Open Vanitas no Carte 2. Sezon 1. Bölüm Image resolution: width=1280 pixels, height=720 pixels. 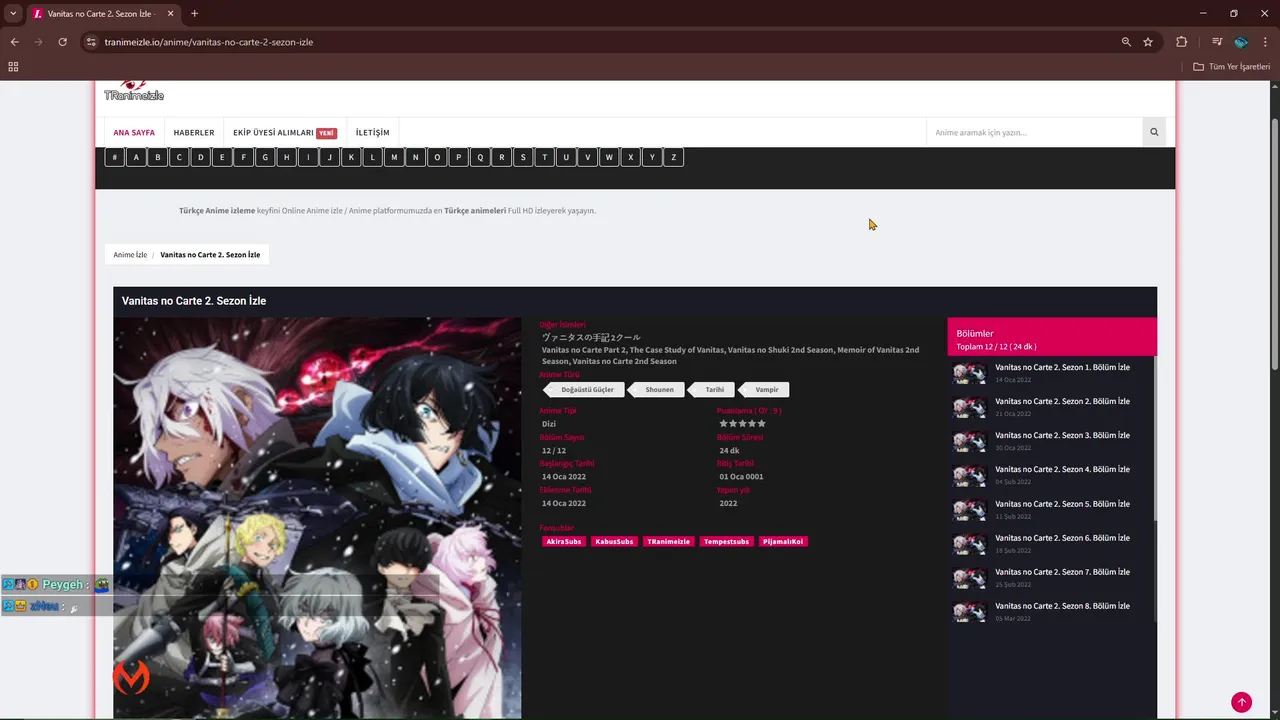(1062, 367)
